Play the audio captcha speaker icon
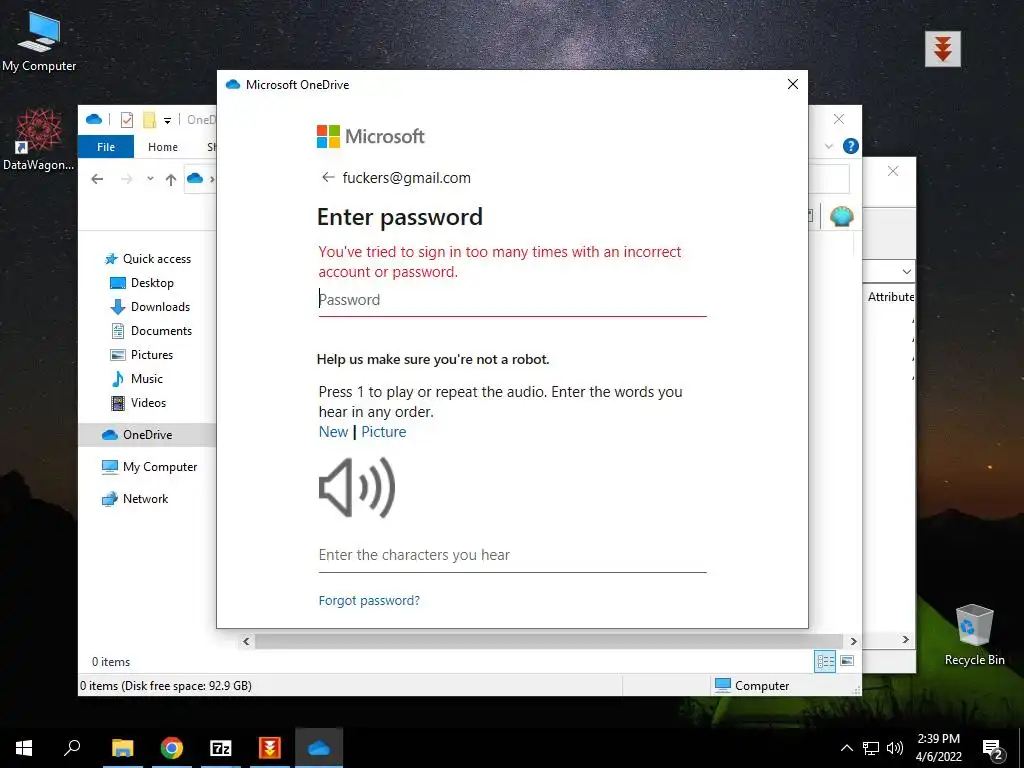Image resolution: width=1024 pixels, height=768 pixels. (x=357, y=488)
